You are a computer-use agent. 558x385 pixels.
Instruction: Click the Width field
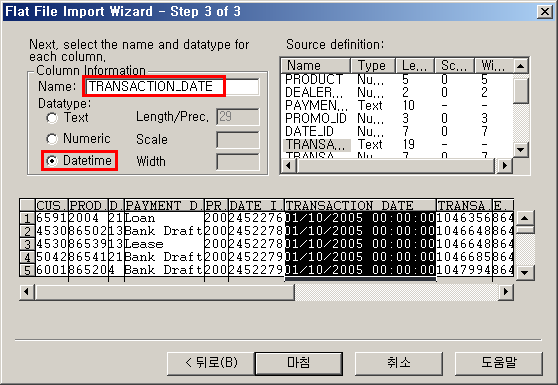tap(238, 162)
